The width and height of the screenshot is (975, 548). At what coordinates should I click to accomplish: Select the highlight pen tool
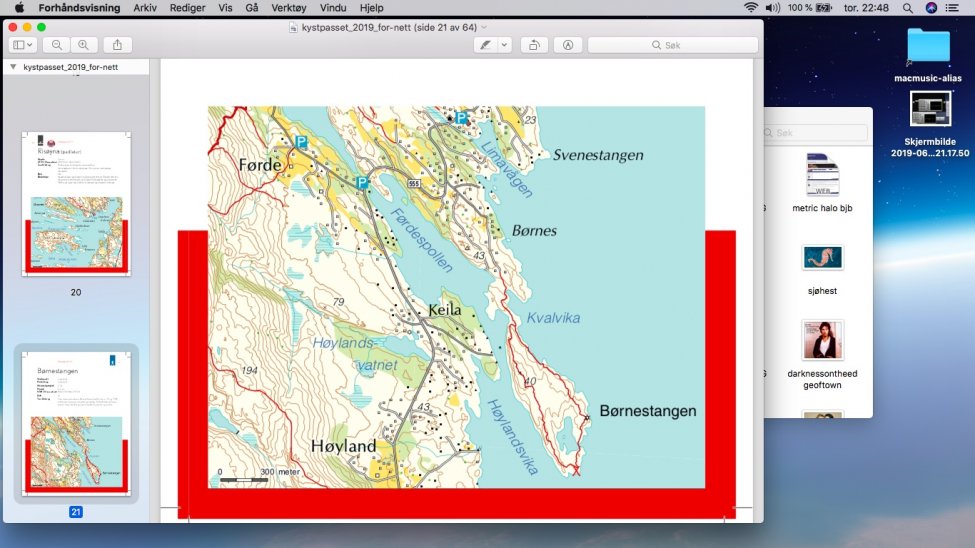click(x=486, y=45)
